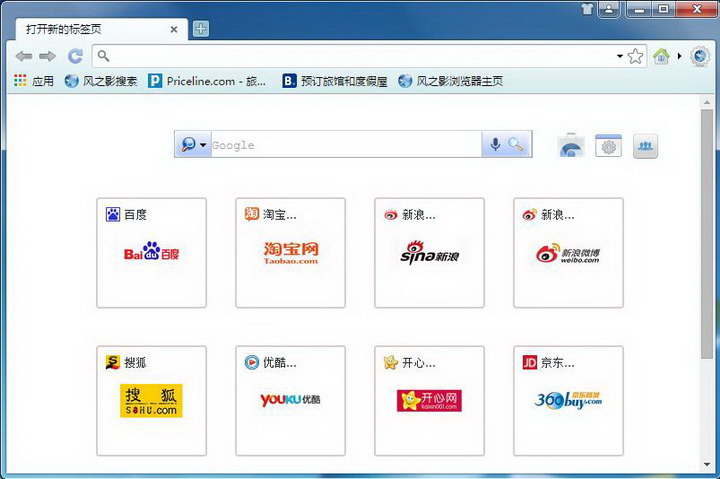Expand the small arrow next to the home icon
The width and height of the screenshot is (720, 479).
677,56
